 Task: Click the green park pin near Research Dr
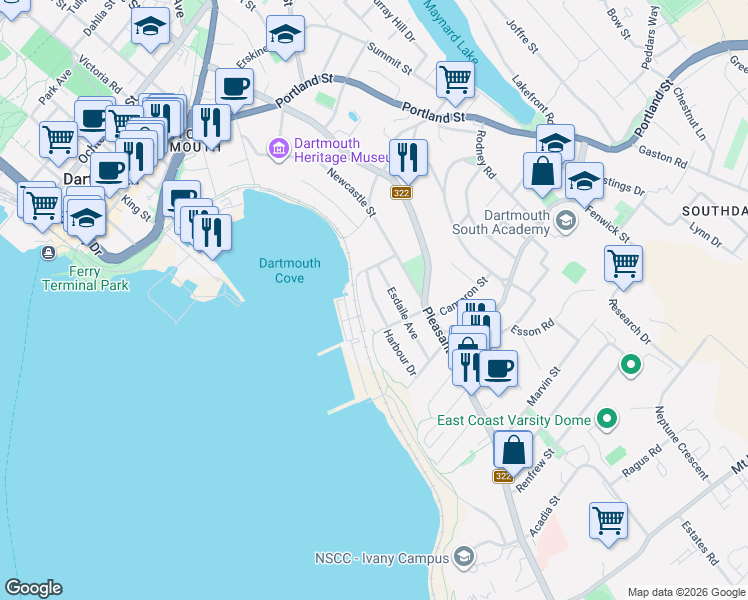click(631, 365)
